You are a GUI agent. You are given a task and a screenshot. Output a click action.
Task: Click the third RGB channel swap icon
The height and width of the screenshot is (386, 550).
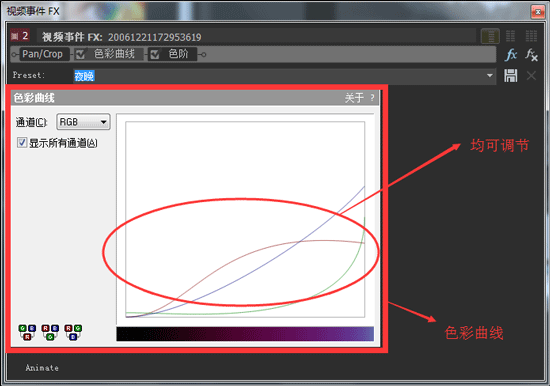tap(73, 332)
